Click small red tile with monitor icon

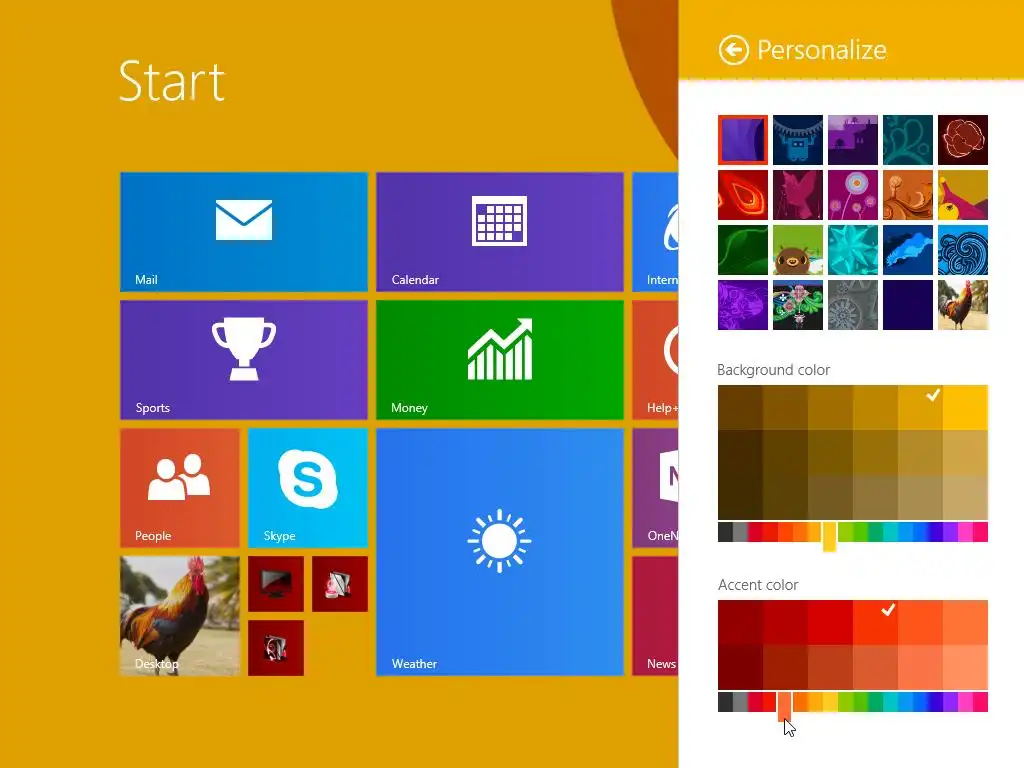[276, 584]
